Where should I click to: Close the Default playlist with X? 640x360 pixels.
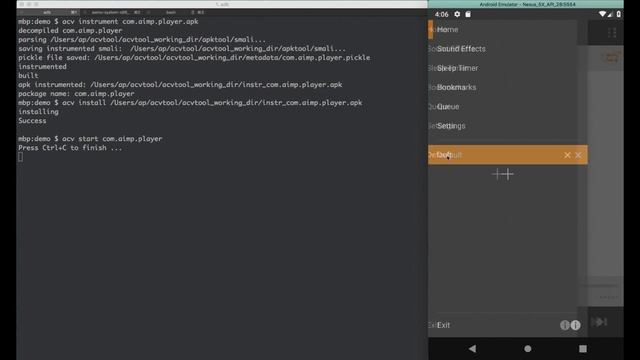tap(578, 155)
